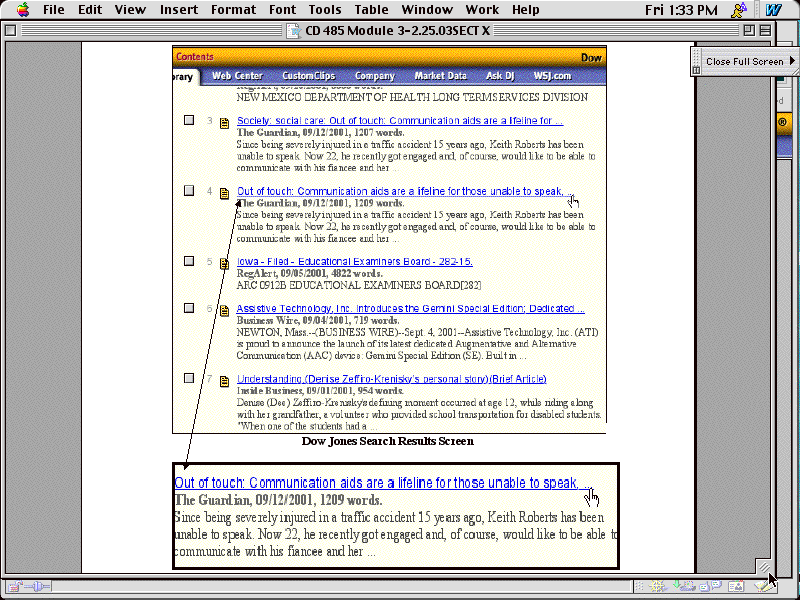The height and width of the screenshot is (600, 800).
Task: Open the Tools menu
Action: click(x=324, y=10)
